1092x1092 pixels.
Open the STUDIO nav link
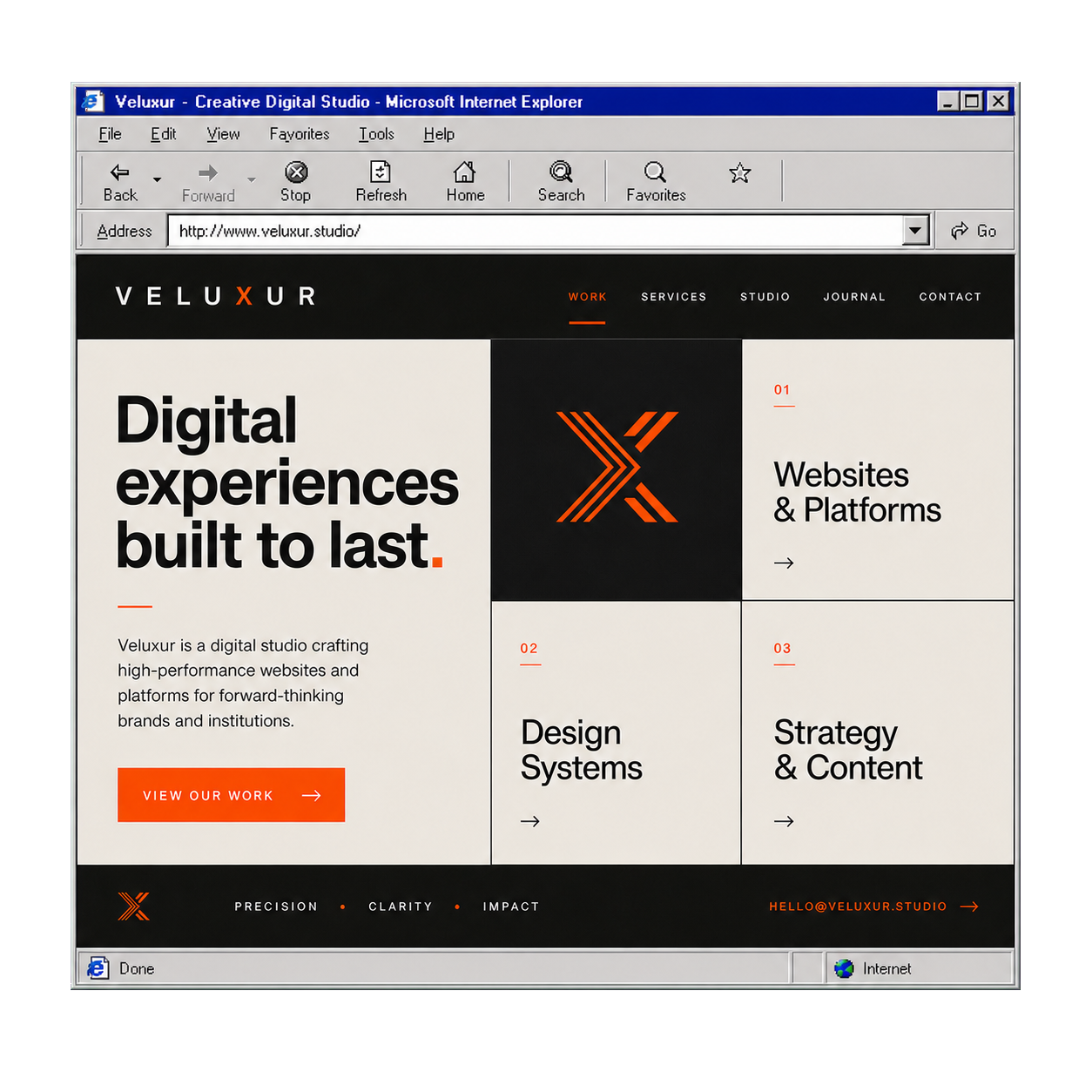(765, 297)
